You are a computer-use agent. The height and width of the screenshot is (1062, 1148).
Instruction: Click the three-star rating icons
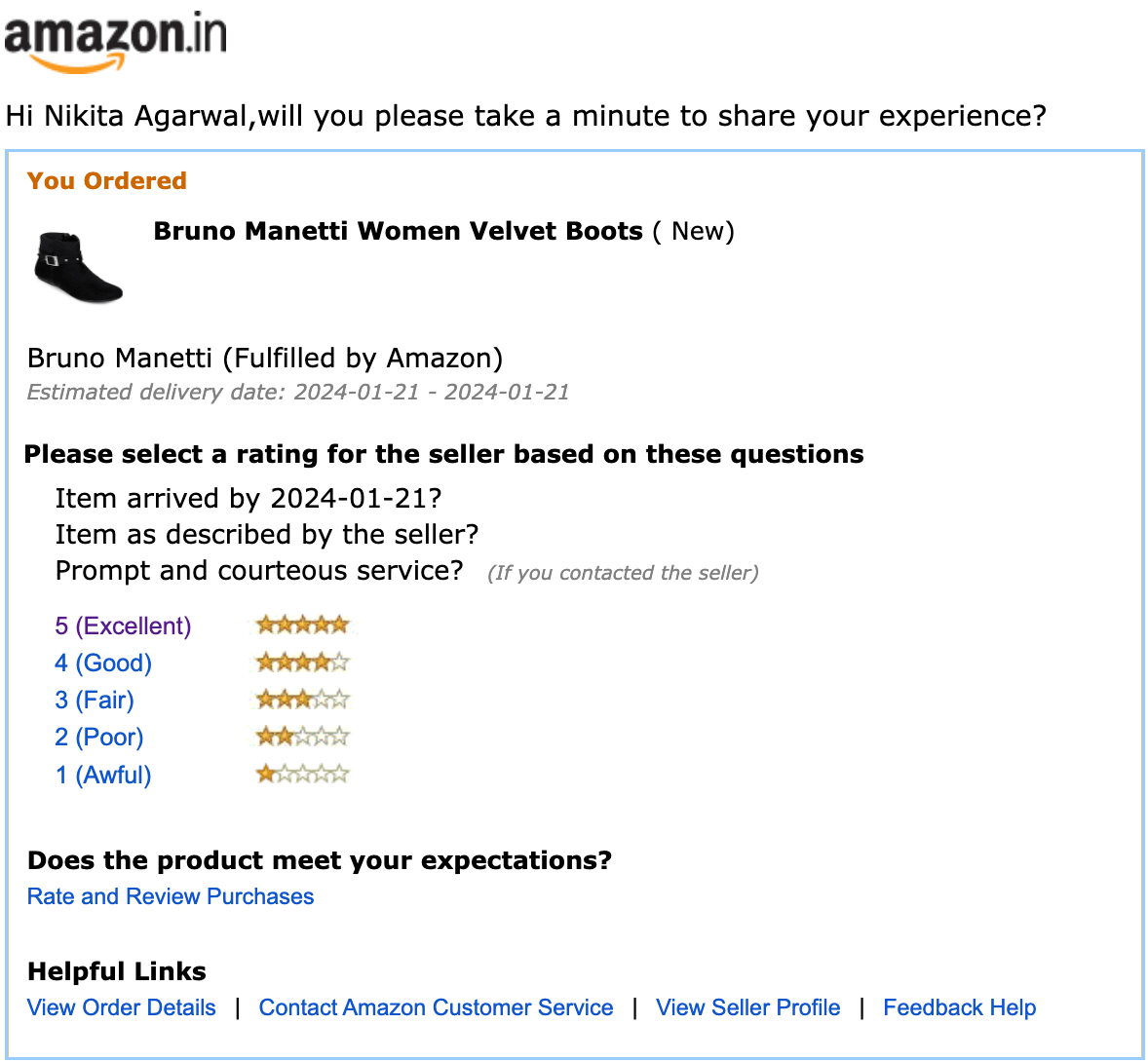[x=302, y=700]
